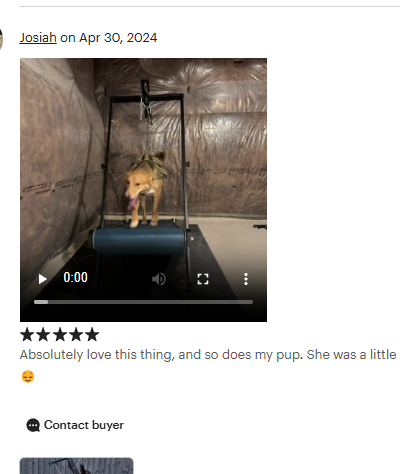Click the white played segment of the progress bar
Image resolution: width=400 pixels, height=474 pixels.
[x=41, y=302]
